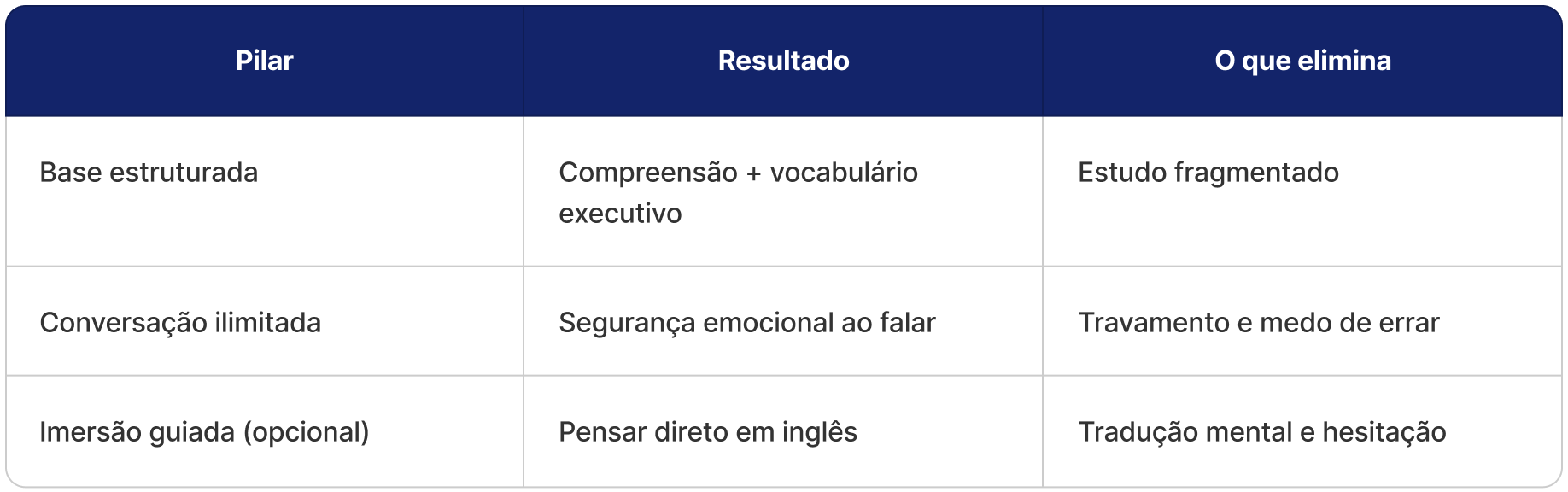Select the 'Imersão guiada' text
The height and width of the screenshot is (492, 1568).
click(x=137, y=432)
